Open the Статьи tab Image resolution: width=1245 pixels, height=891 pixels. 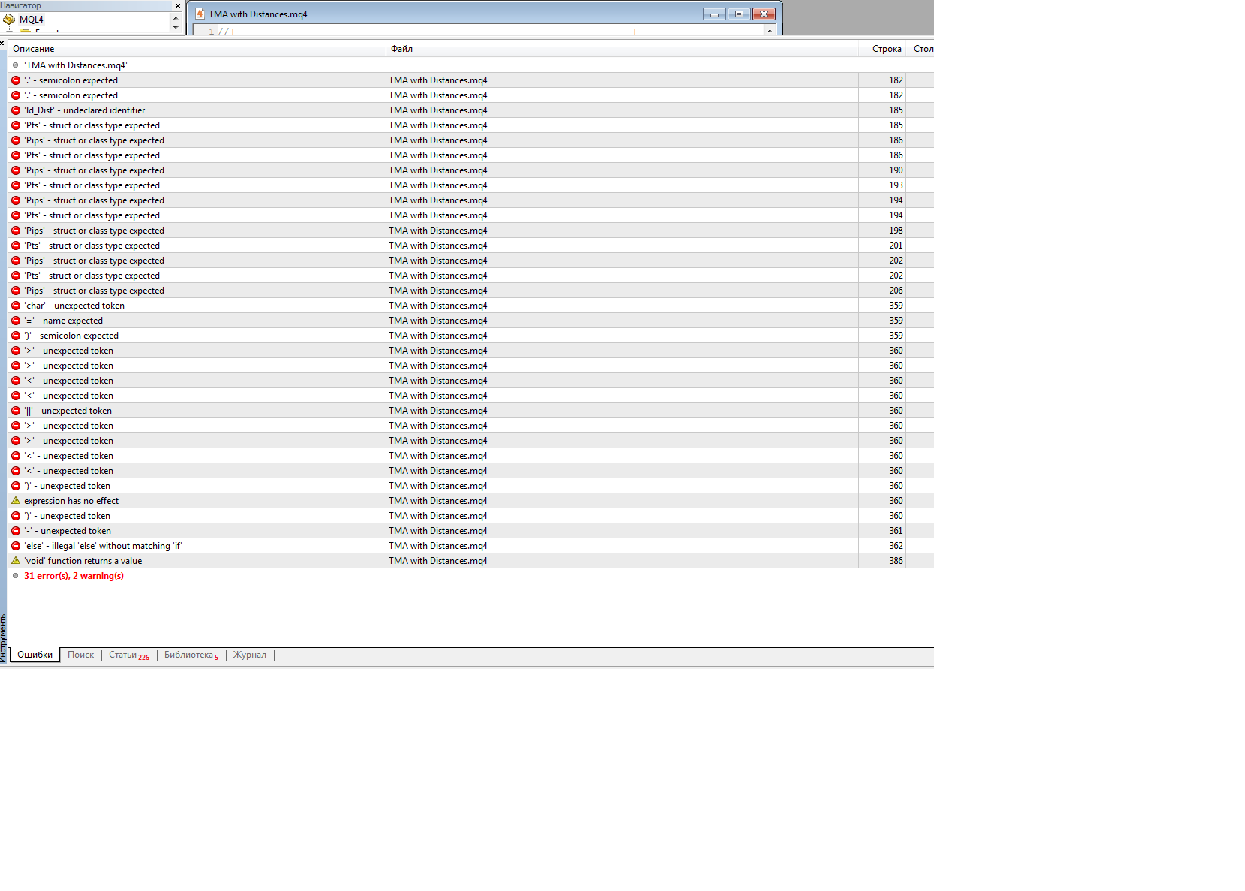(x=129, y=655)
